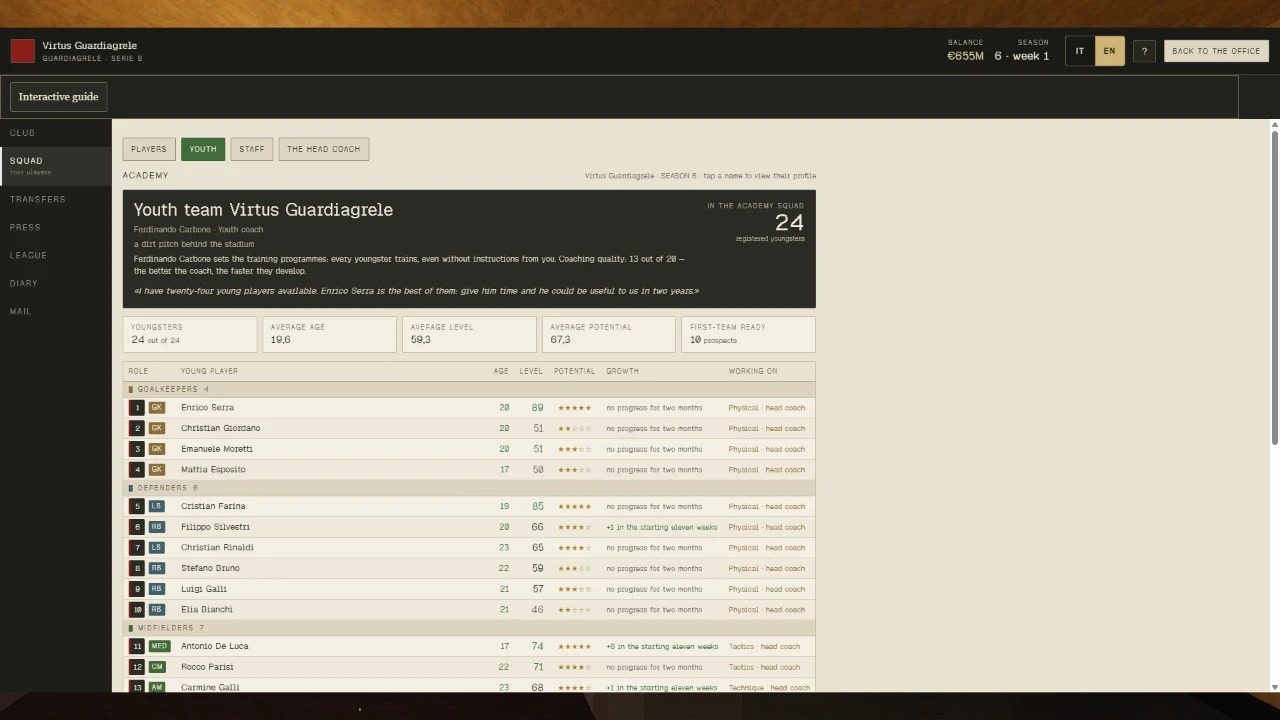Screen dimensions: 1280x720
Task: Click the LB badge next to Cristian Farina
Action: pyautogui.click(x=156, y=507)
